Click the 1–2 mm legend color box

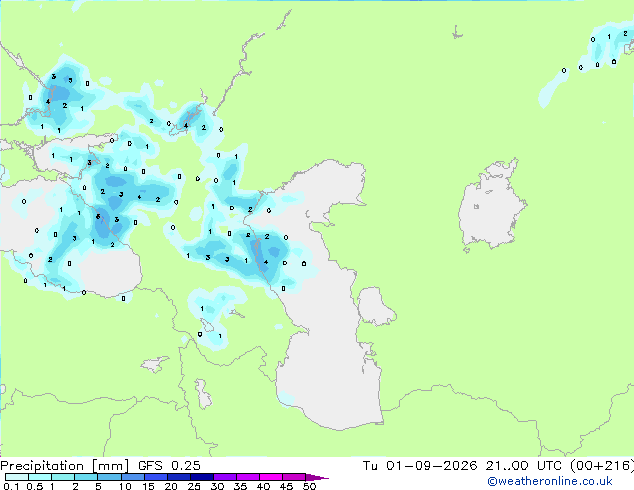click(x=63, y=477)
